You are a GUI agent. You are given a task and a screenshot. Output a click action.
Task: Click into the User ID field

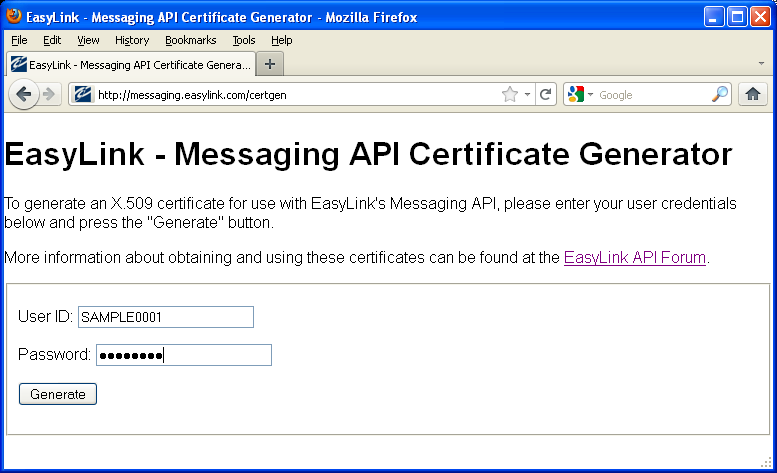166,317
